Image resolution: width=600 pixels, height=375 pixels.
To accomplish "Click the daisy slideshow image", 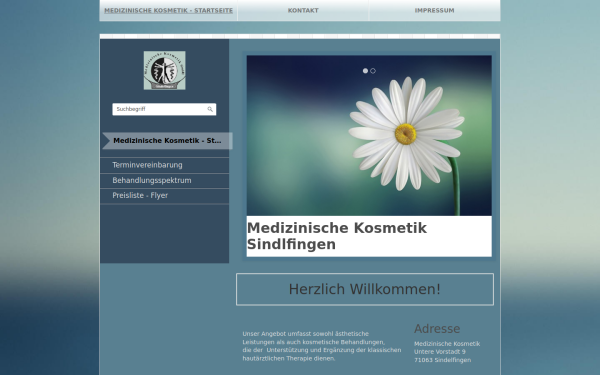I will (369, 135).
